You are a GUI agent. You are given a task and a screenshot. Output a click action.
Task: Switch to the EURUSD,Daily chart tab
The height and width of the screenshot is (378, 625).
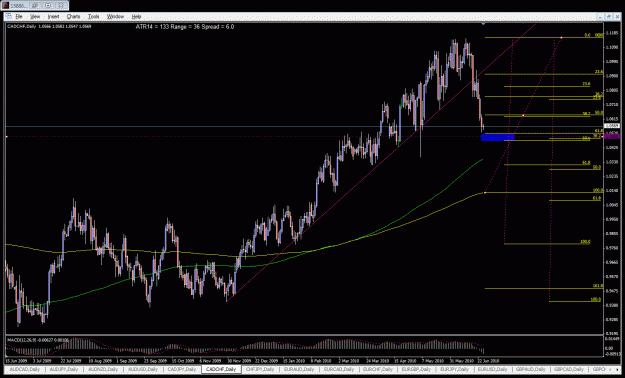[x=493, y=369]
